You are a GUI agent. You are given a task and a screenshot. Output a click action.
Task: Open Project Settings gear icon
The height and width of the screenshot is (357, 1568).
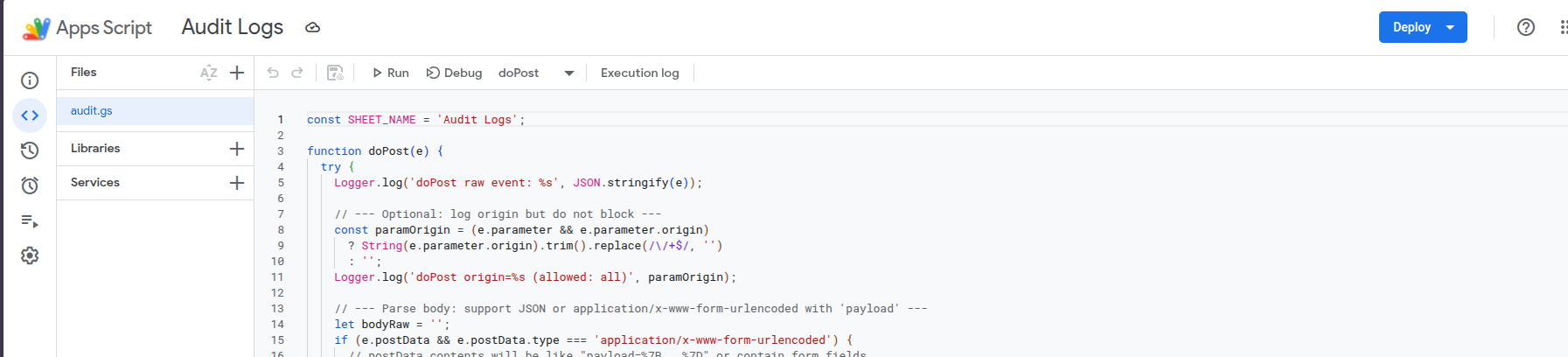pos(30,255)
